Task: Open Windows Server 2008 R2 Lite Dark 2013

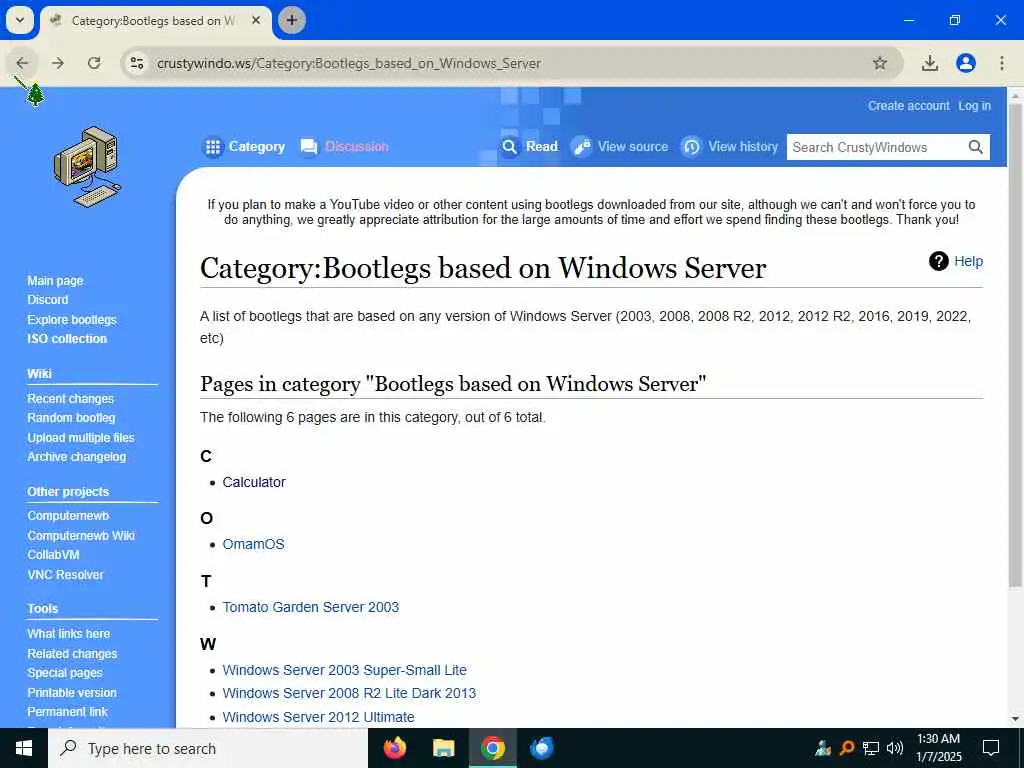Action: pos(349,693)
